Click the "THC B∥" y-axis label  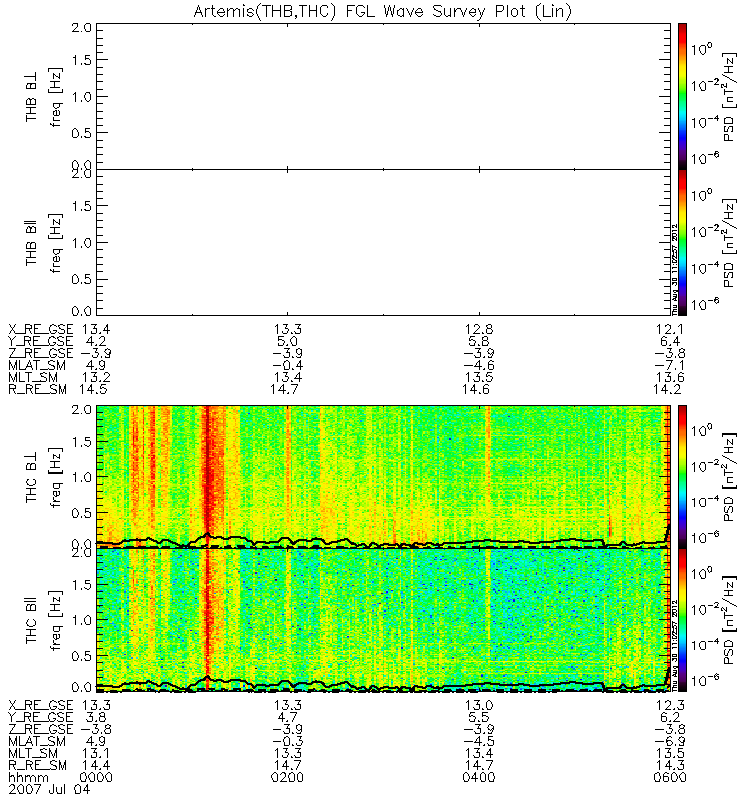[31, 619]
